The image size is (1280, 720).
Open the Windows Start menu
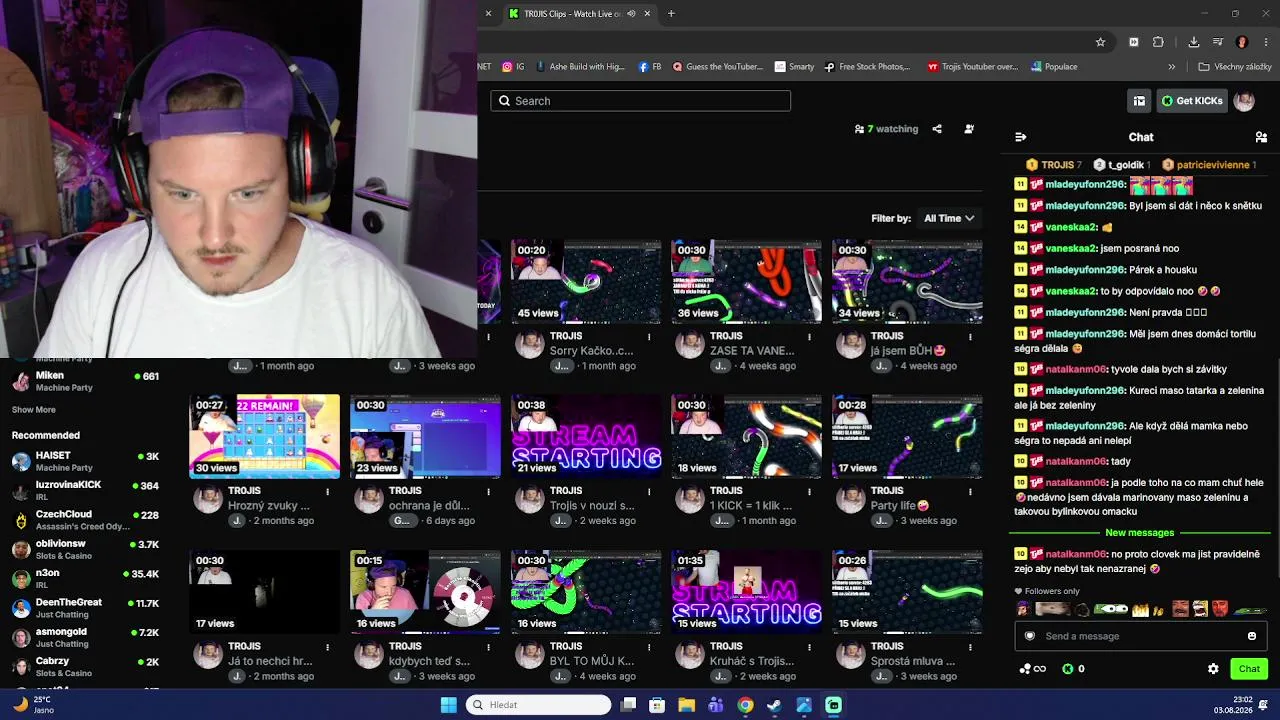449,705
